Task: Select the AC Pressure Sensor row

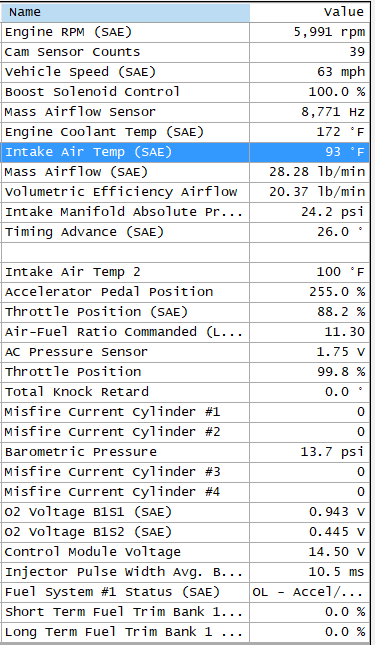Action: (185, 353)
